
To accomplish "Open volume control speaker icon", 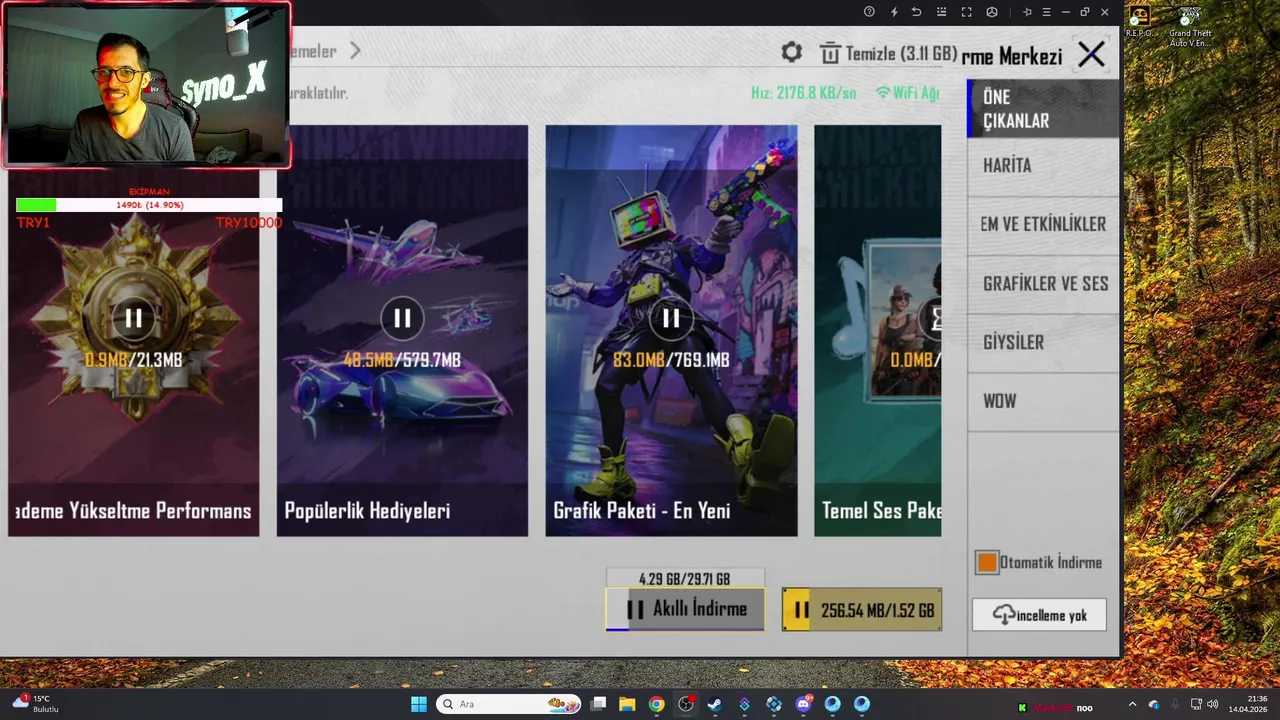I will [x=1213, y=704].
